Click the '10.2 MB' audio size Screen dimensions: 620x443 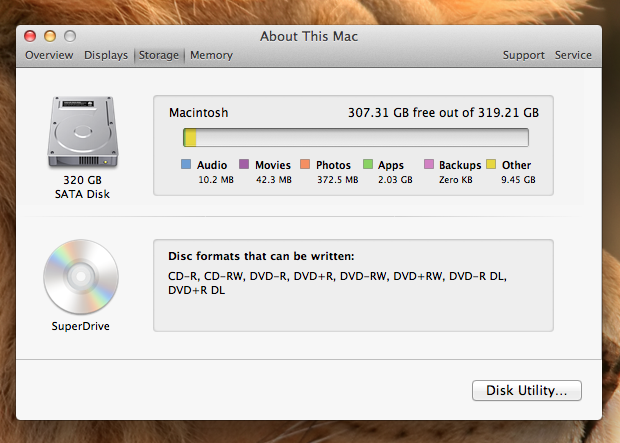pyautogui.click(x=216, y=180)
